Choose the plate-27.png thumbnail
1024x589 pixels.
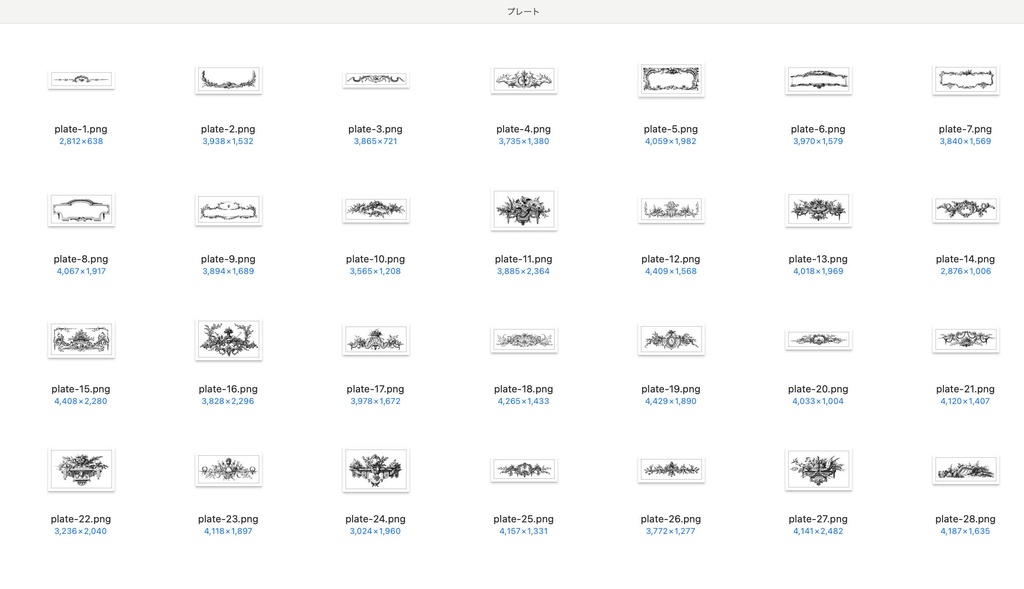[818, 470]
